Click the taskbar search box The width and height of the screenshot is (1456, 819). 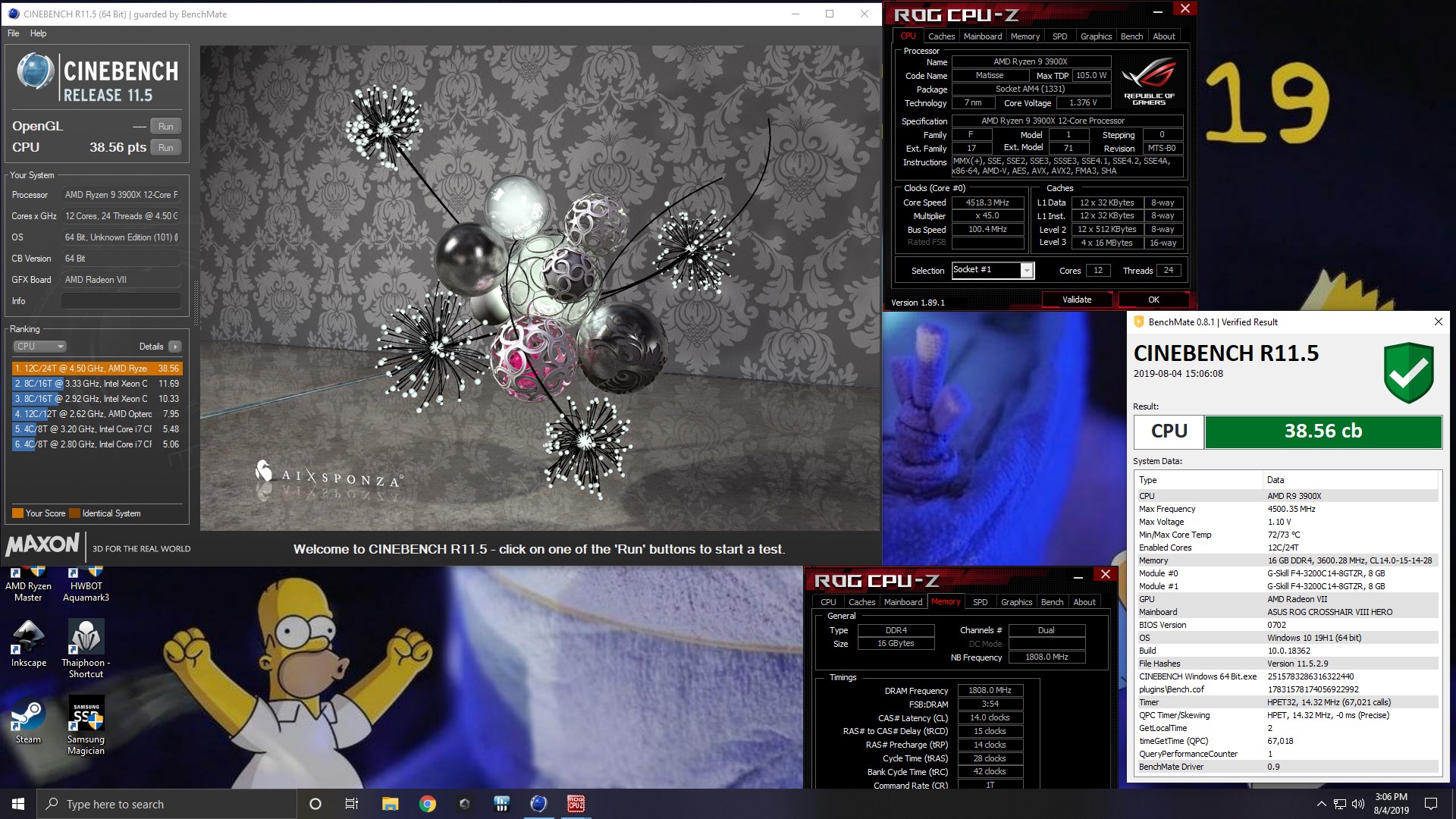coord(167,804)
